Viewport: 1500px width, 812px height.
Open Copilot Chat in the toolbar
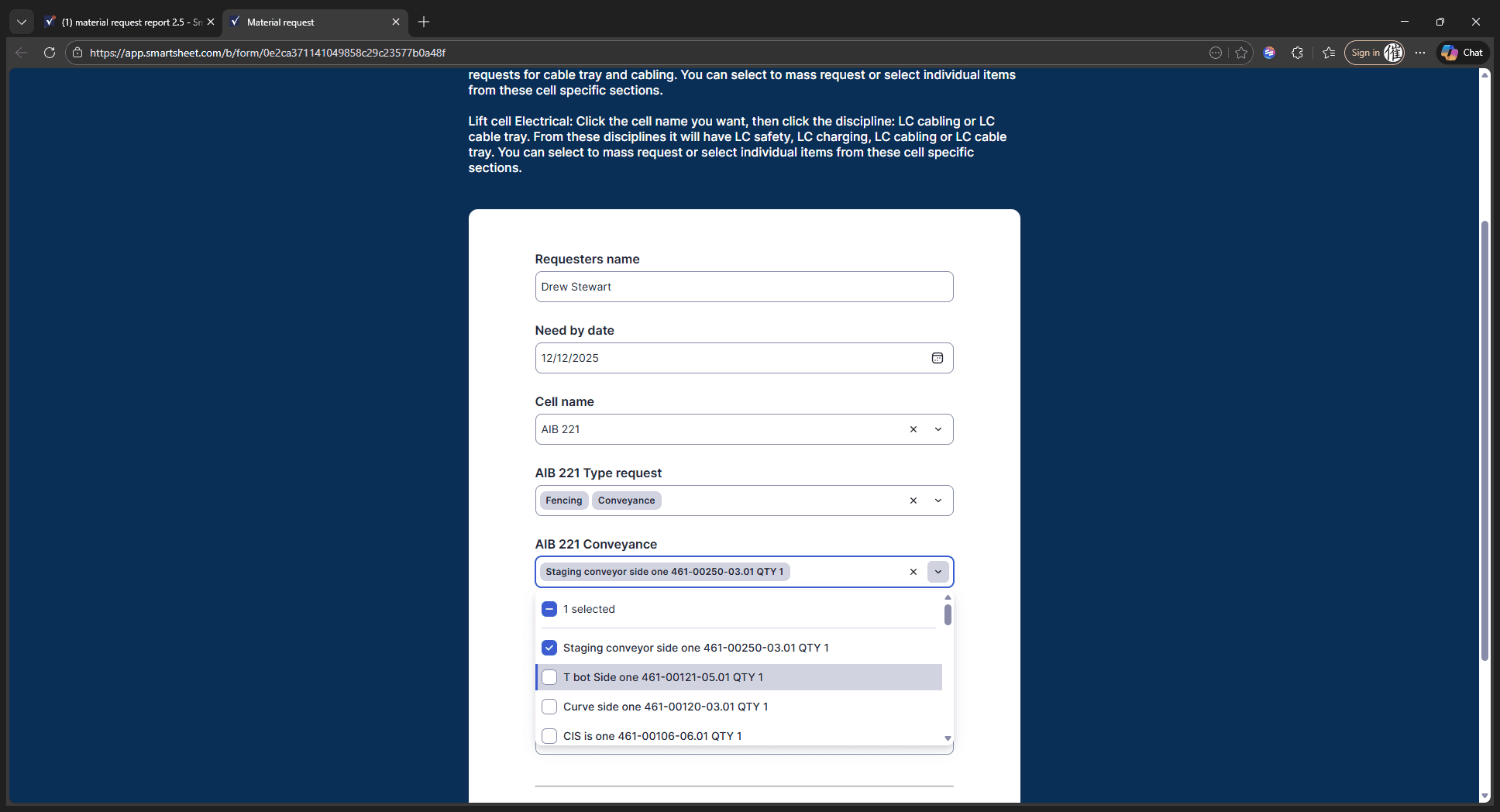(x=1463, y=53)
